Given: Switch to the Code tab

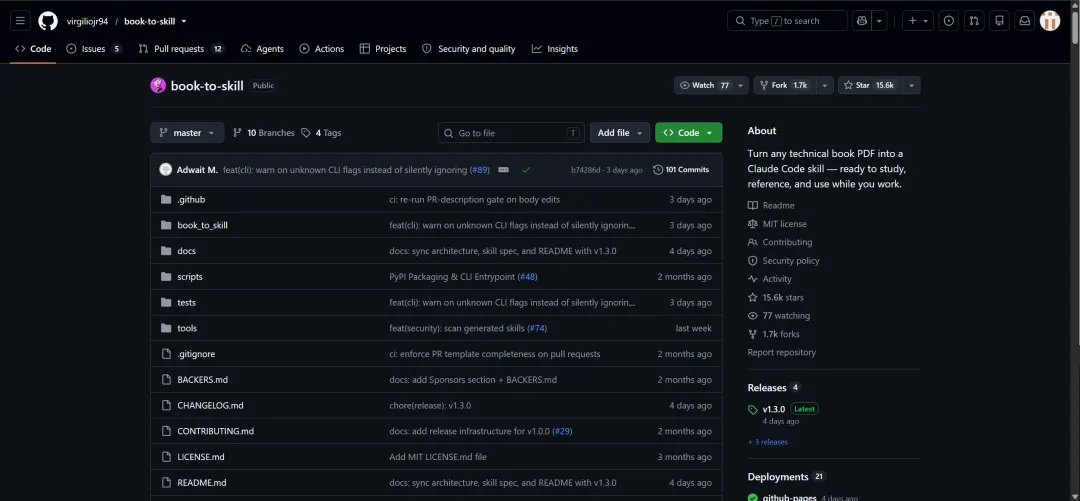Looking at the screenshot, I should [33, 49].
